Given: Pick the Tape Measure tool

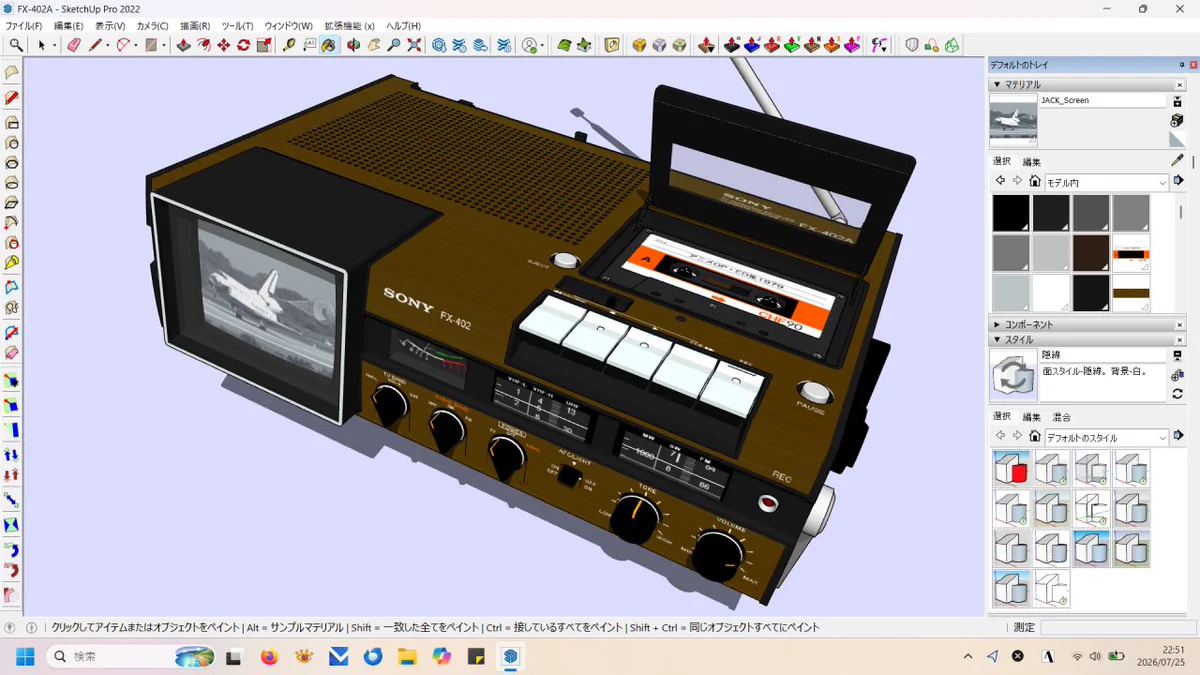Looking at the screenshot, I should (x=289, y=45).
